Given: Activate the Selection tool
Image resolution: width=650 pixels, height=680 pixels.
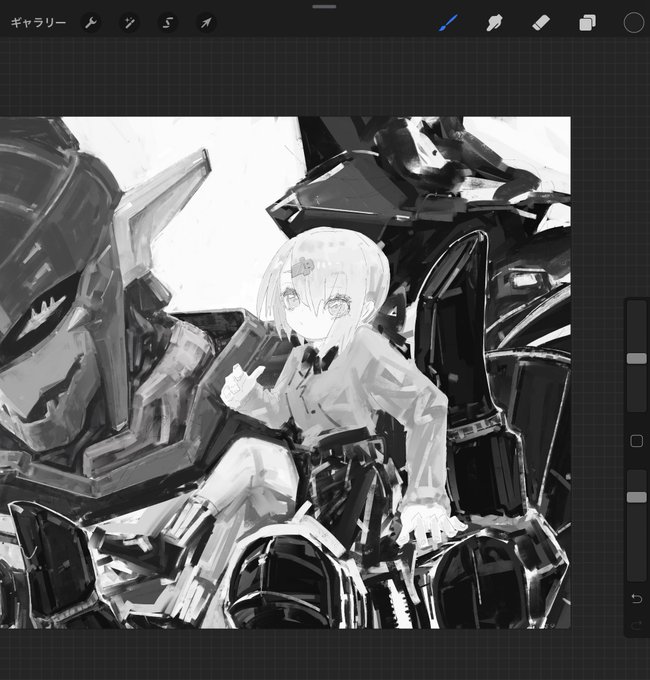Looking at the screenshot, I should coord(168,23).
